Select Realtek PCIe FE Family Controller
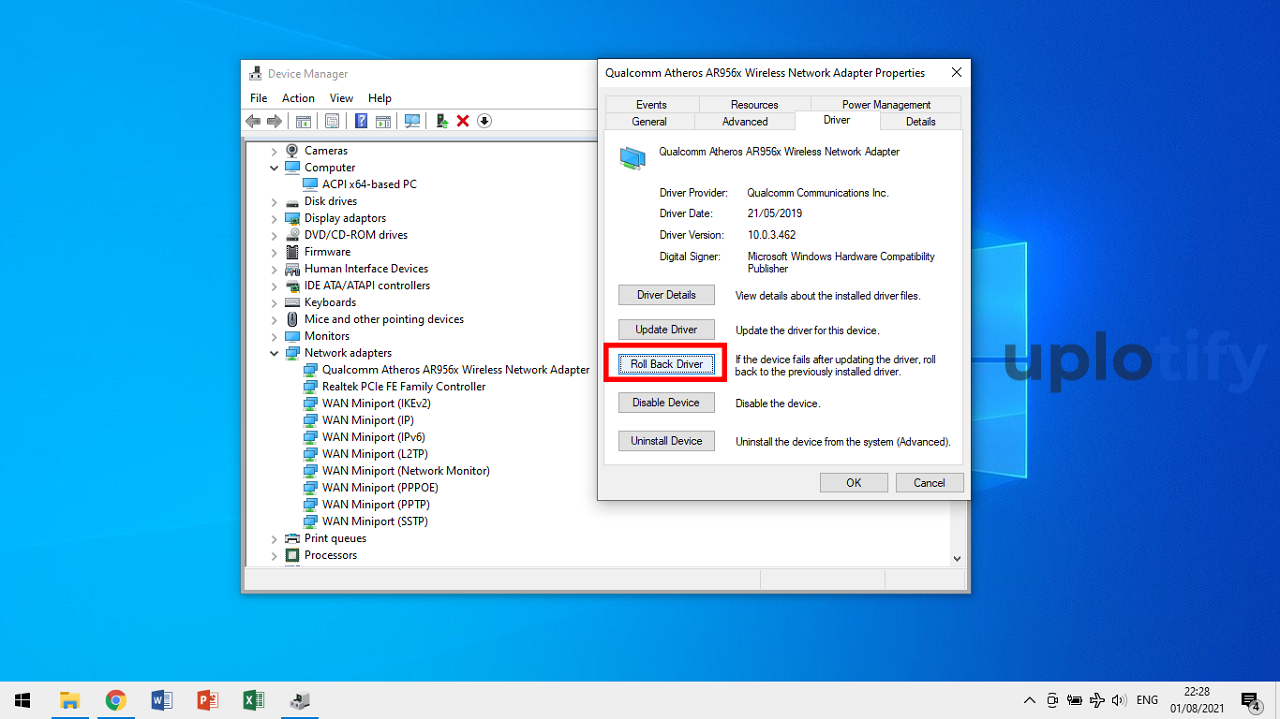The height and width of the screenshot is (719, 1280). (403, 387)
